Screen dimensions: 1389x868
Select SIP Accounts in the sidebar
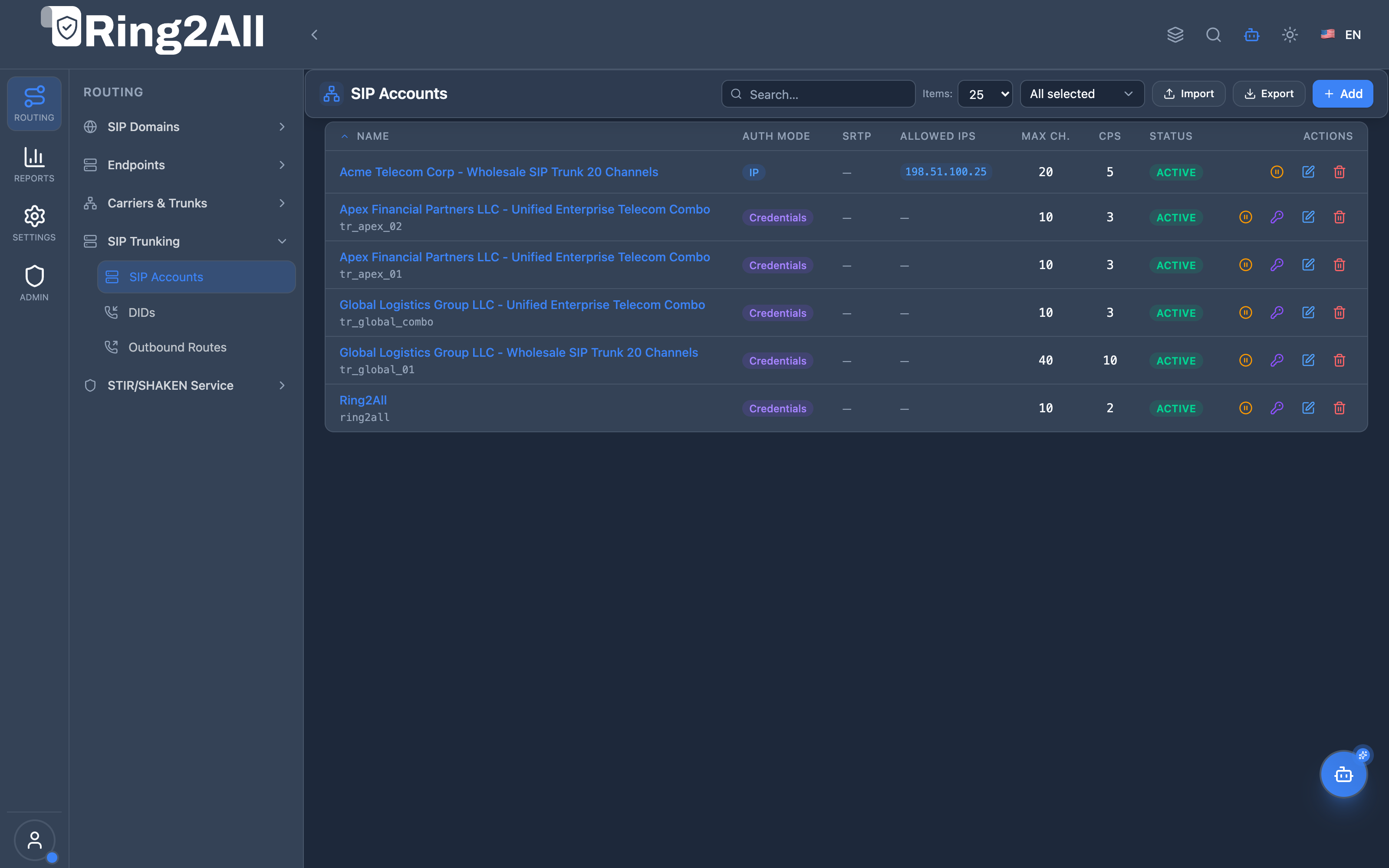click(196, 277)
